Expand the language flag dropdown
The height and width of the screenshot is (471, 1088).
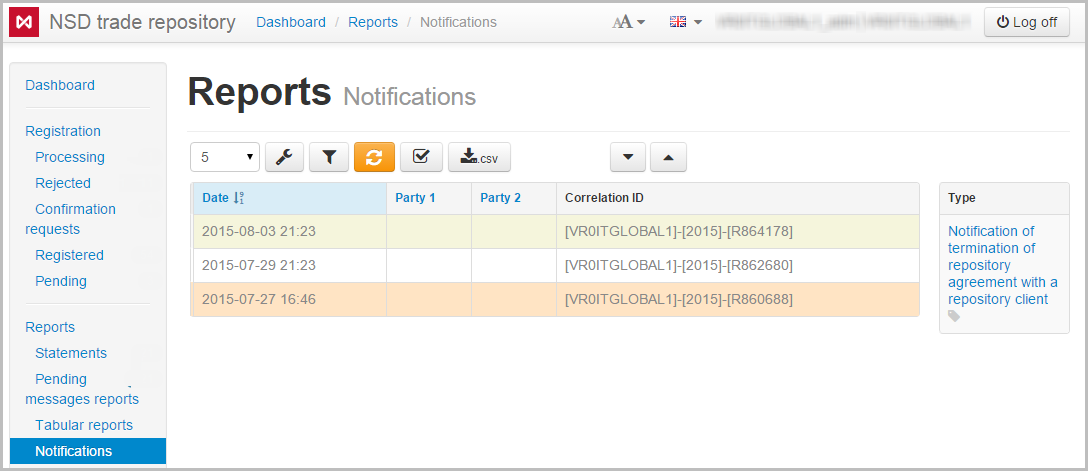pyautogui.click(x=685, y=22)
